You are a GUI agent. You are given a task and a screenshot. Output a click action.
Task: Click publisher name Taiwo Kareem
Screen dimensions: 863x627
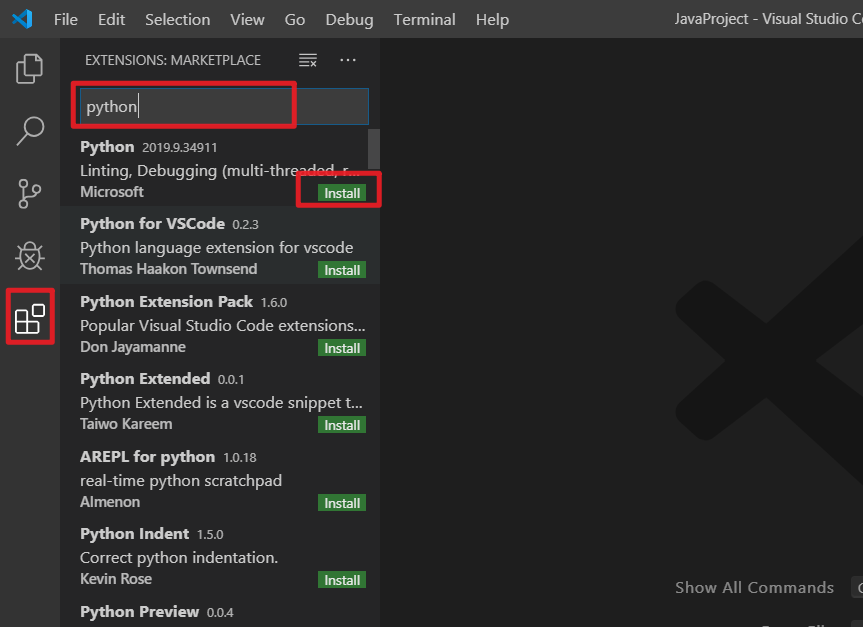point(126,424)
